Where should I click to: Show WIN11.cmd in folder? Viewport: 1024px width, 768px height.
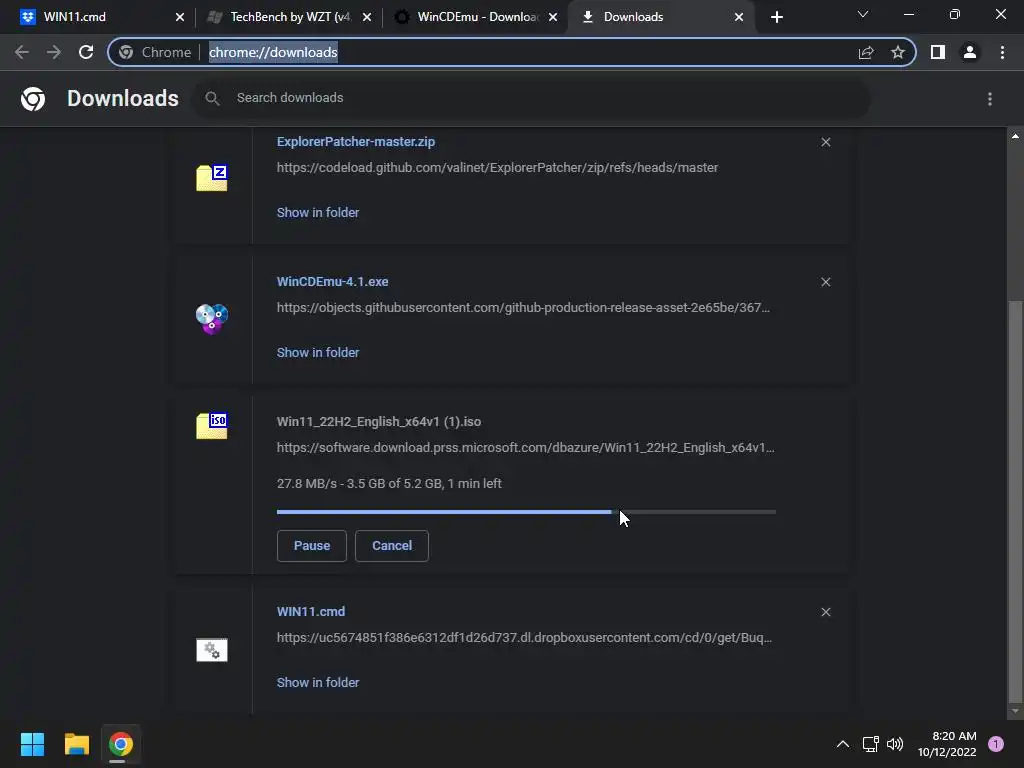[x=318, y=682]
